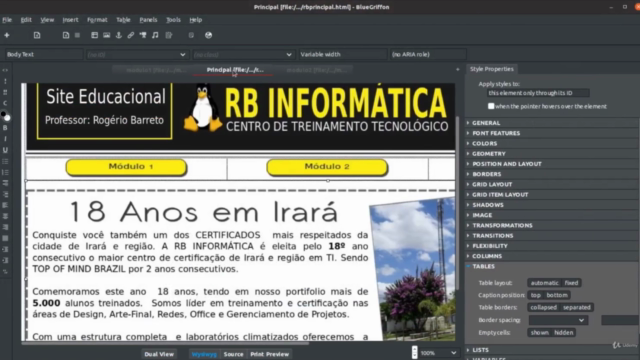This screenshot has height=360, width=640.
Task: Open the Help menu
Action: [196, 20]
